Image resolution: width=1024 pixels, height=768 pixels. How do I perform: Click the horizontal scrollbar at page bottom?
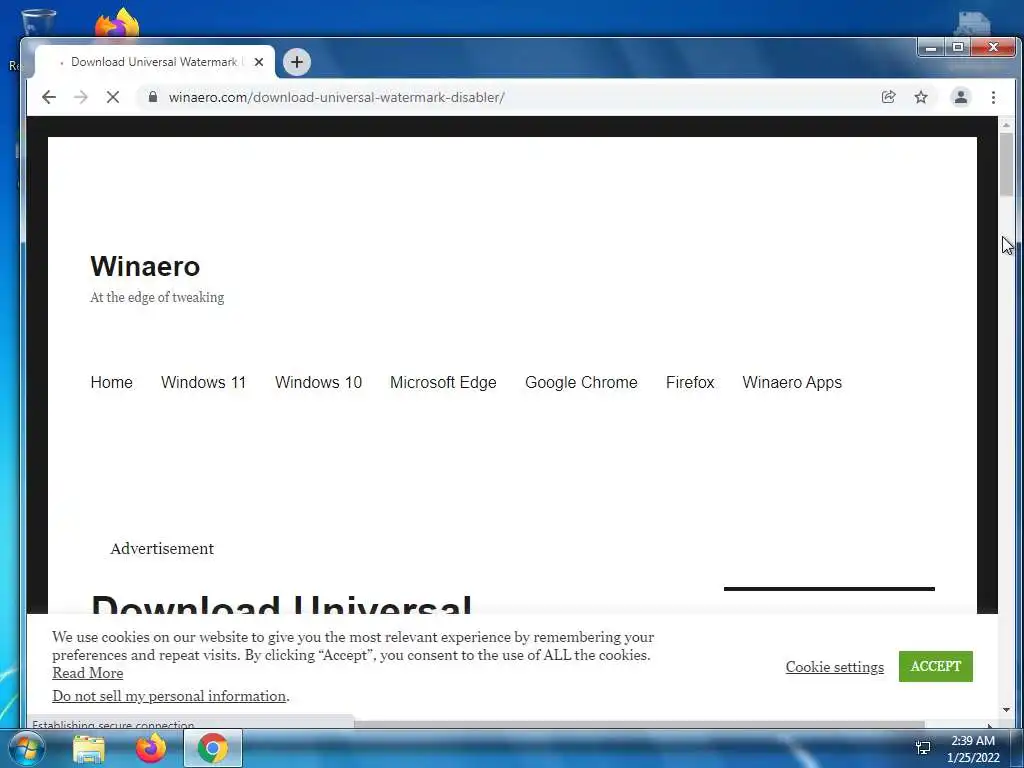pos(639,724)
